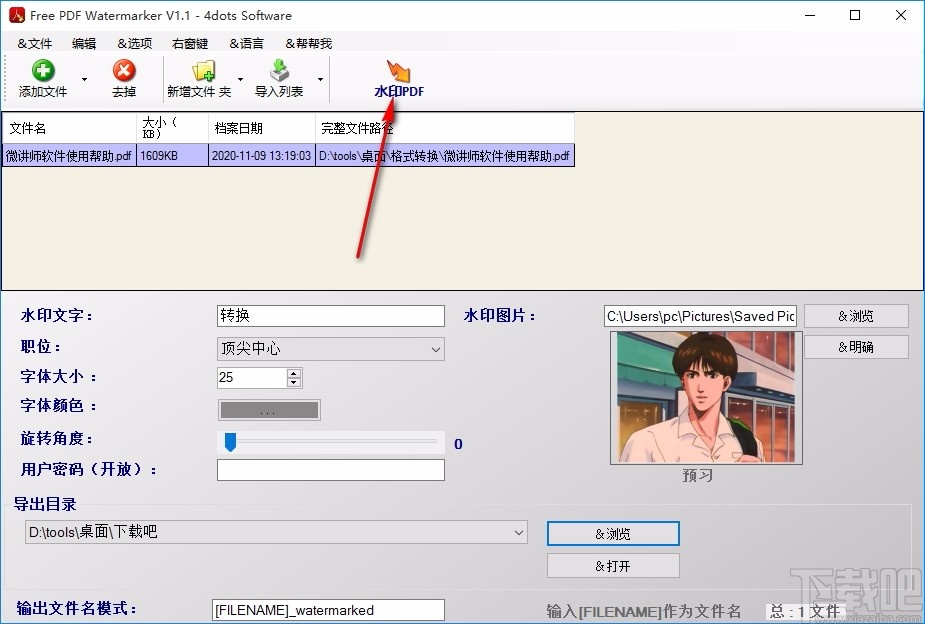Click the 预习 preview label
The image size is (925, 624).
698,475
